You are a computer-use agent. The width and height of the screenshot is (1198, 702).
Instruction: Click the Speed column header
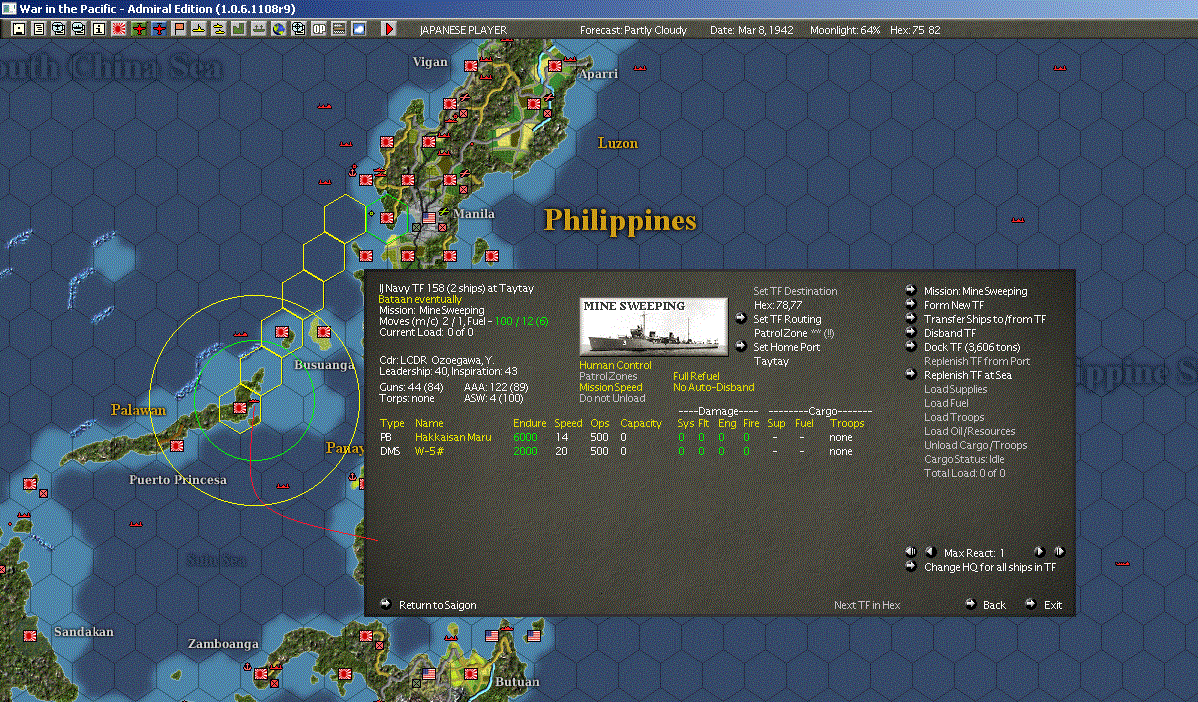[x=568, y=423]
